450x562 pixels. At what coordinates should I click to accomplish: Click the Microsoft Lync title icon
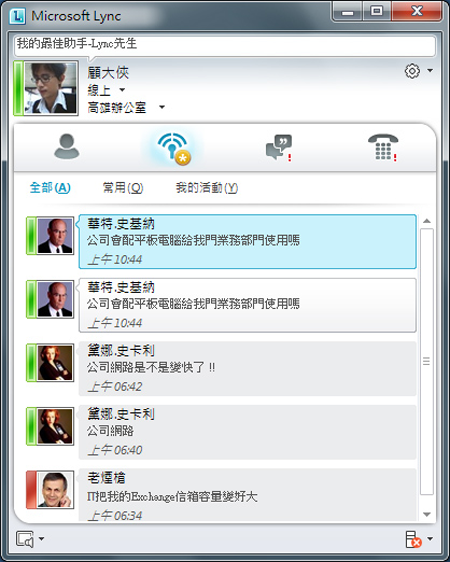(x=17, y=16)
